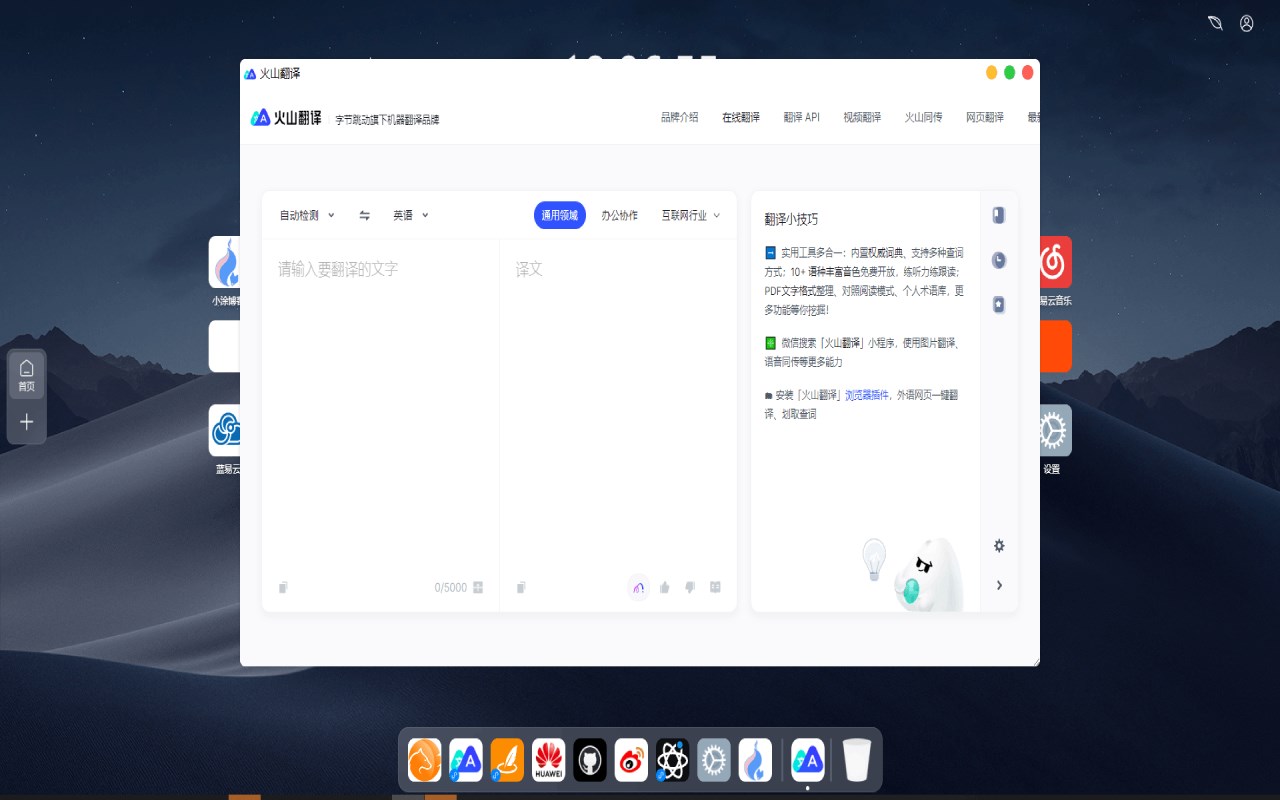This screenshot has height=800, width=1280.
Task: Click the 翻译小技巧 heading
Action: point(791,219)
